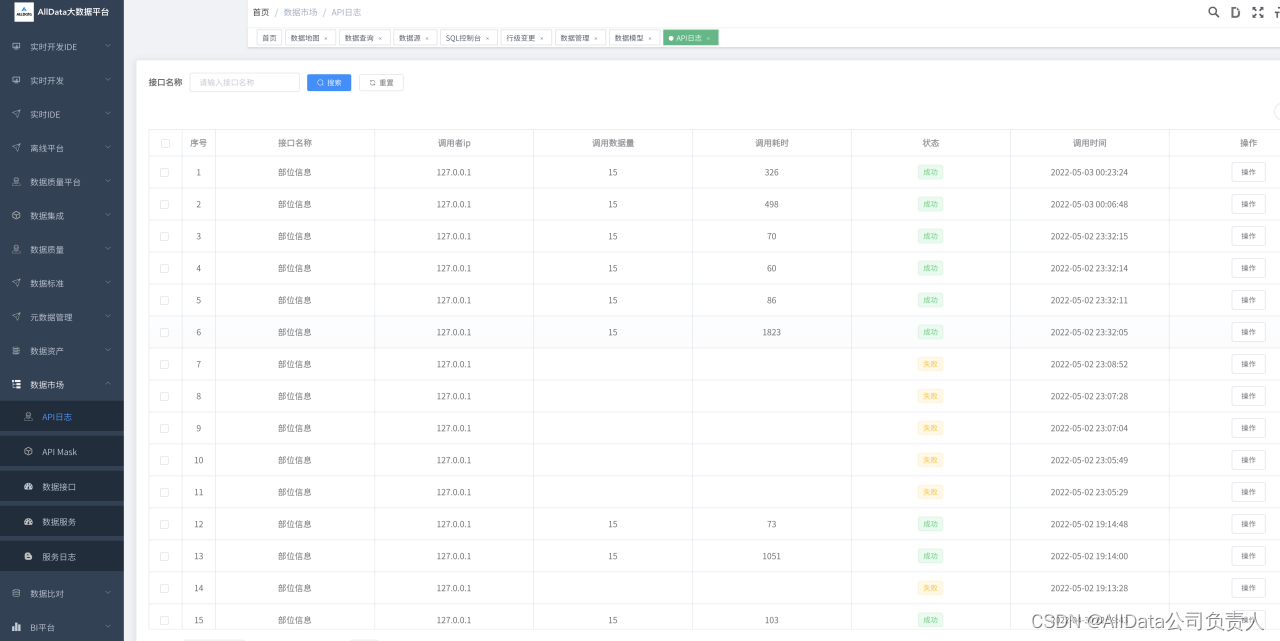Switch to the 数据地图 tab
The image size is (1280, 641).
[309, 38]
